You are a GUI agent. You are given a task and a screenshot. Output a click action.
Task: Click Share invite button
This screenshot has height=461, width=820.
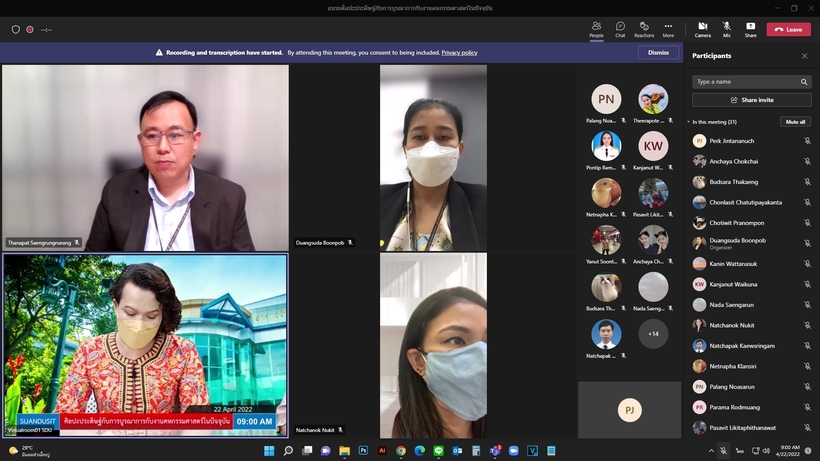(x=751, y=100)
